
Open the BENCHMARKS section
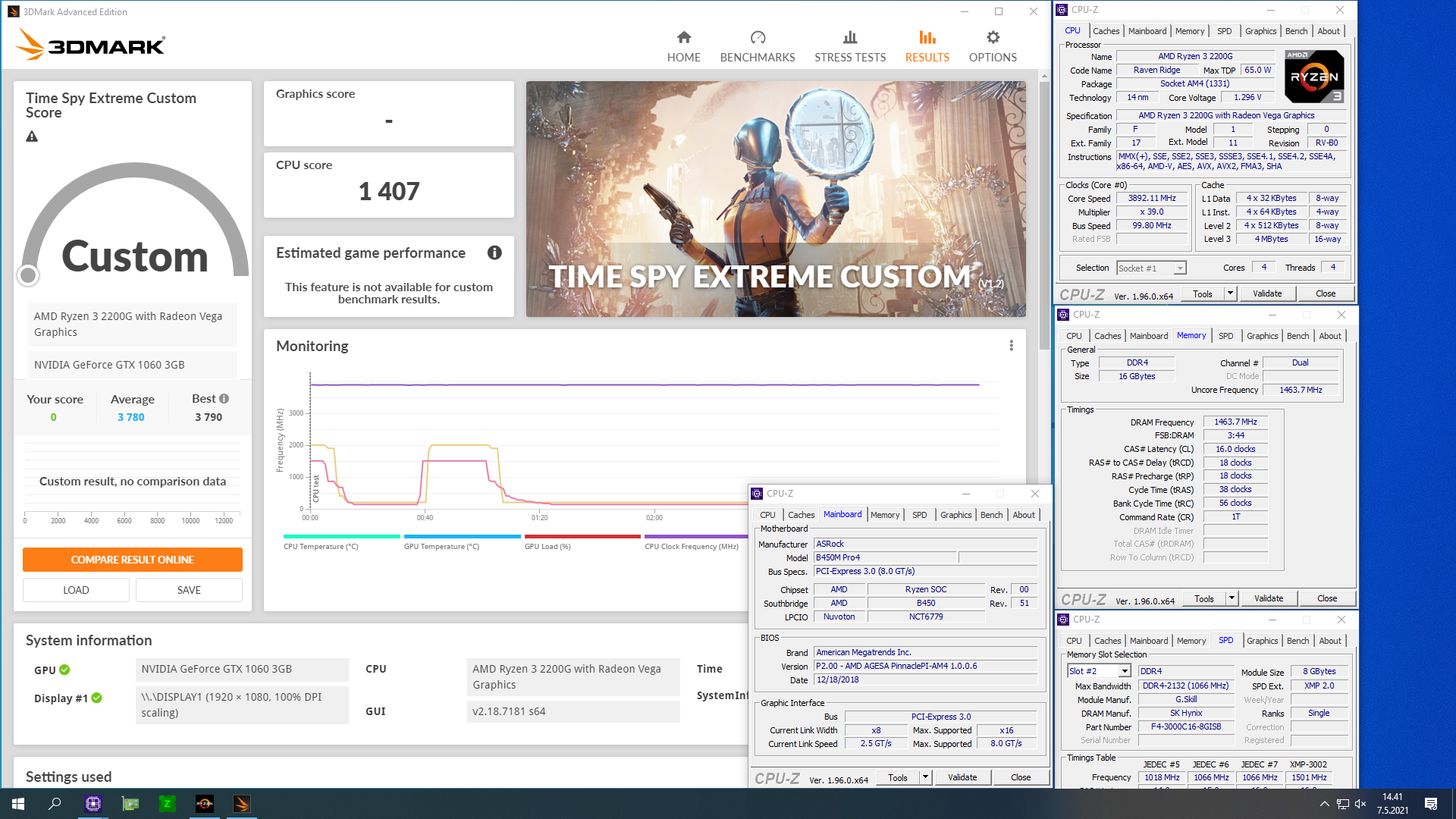pos(758,46)
